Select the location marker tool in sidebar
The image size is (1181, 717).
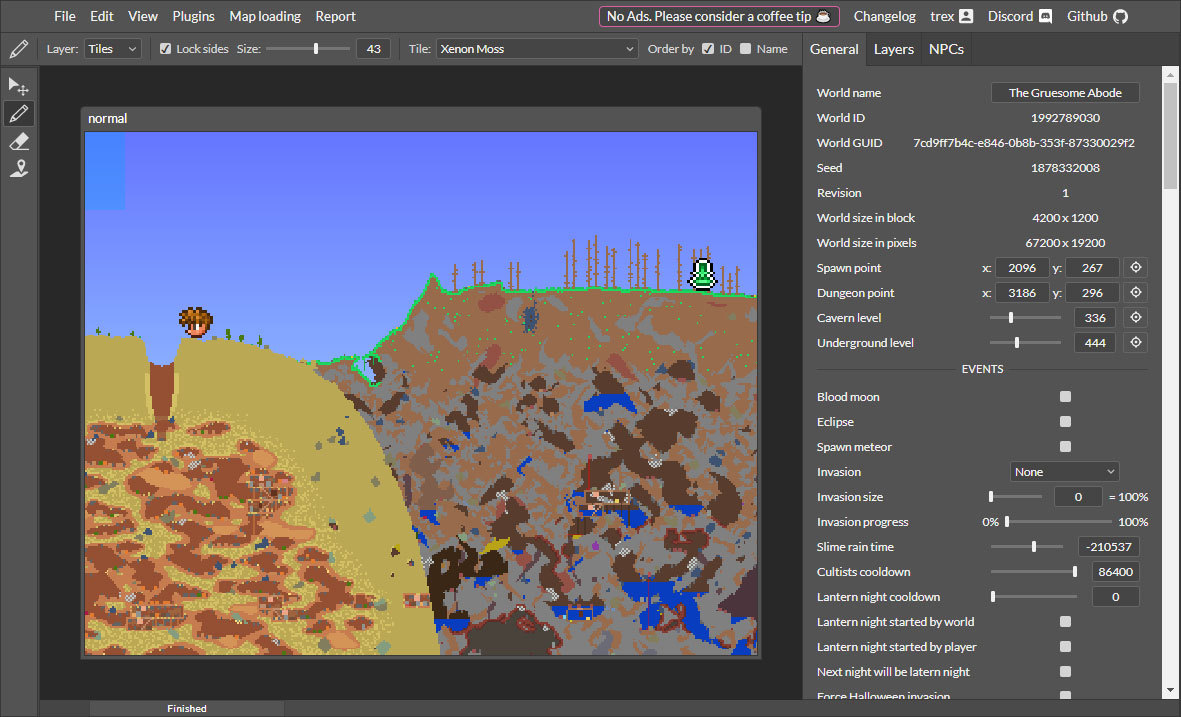19,169
